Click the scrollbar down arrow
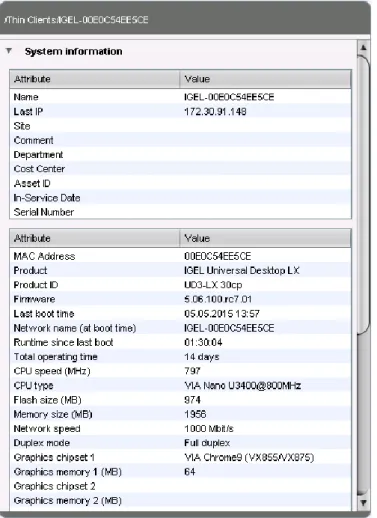Screen dimensions: 377x518 click(x=363, y=502)
